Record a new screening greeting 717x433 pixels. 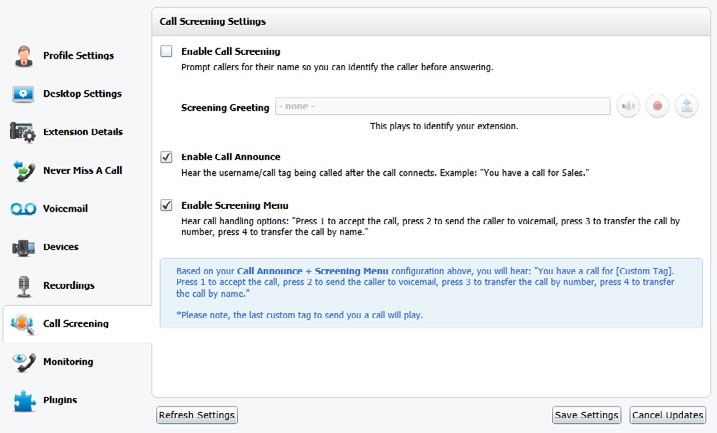point(657,106)
